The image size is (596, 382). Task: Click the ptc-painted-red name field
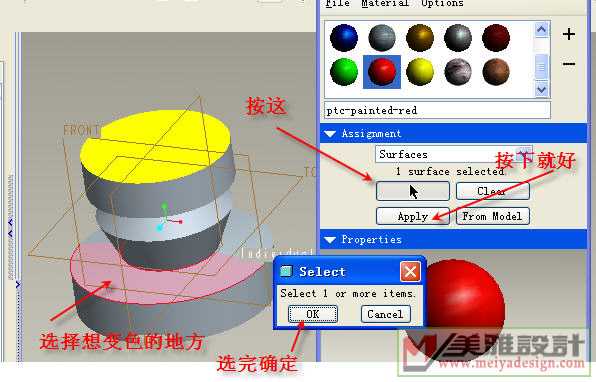[x=437, y=110]
